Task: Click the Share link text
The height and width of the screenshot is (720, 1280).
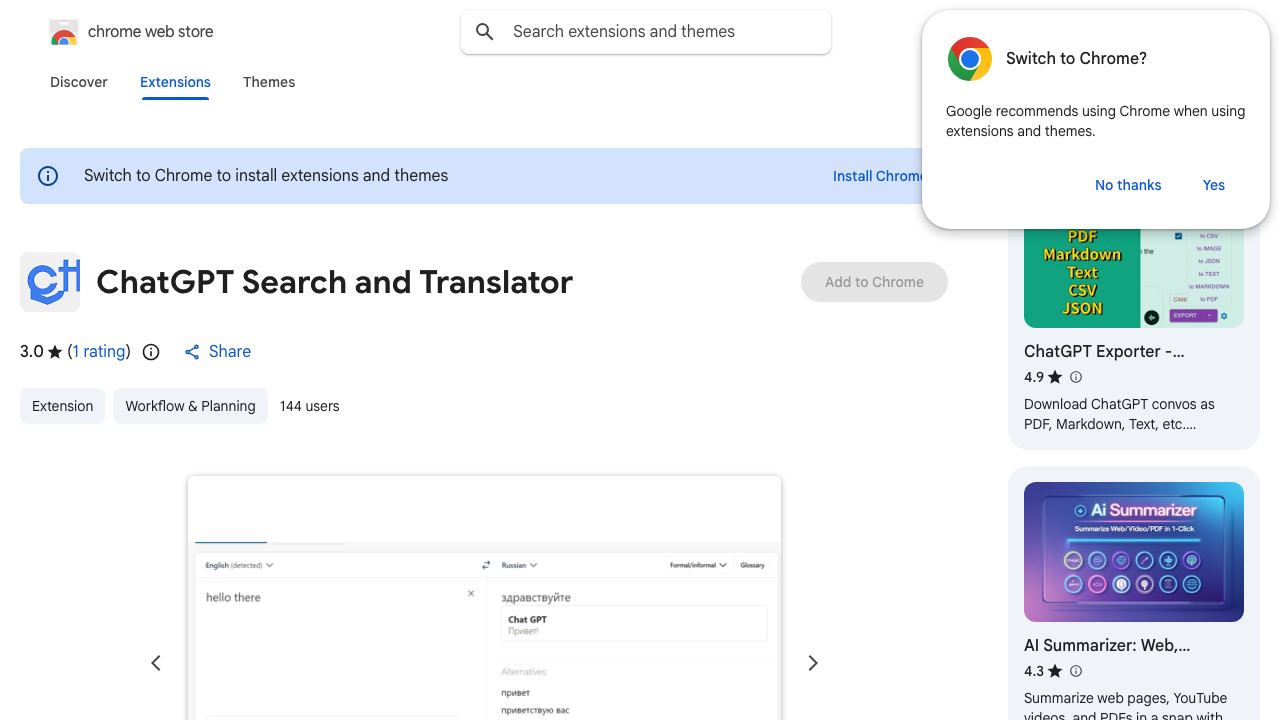Action: (x=230, y=352)
